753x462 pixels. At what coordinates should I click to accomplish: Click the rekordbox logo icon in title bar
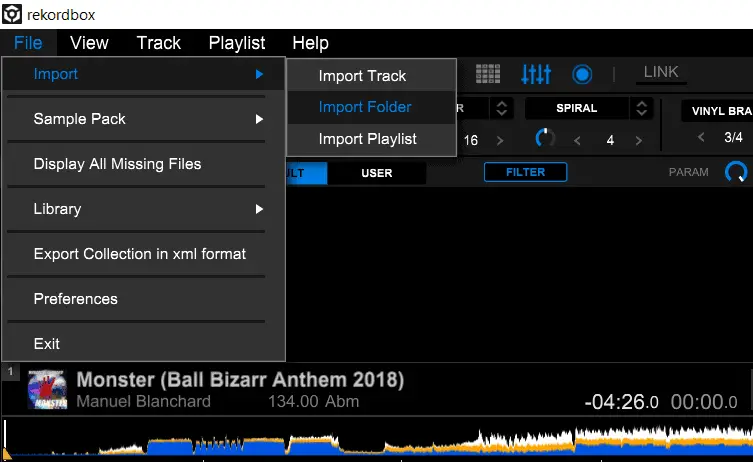(12, 14)
